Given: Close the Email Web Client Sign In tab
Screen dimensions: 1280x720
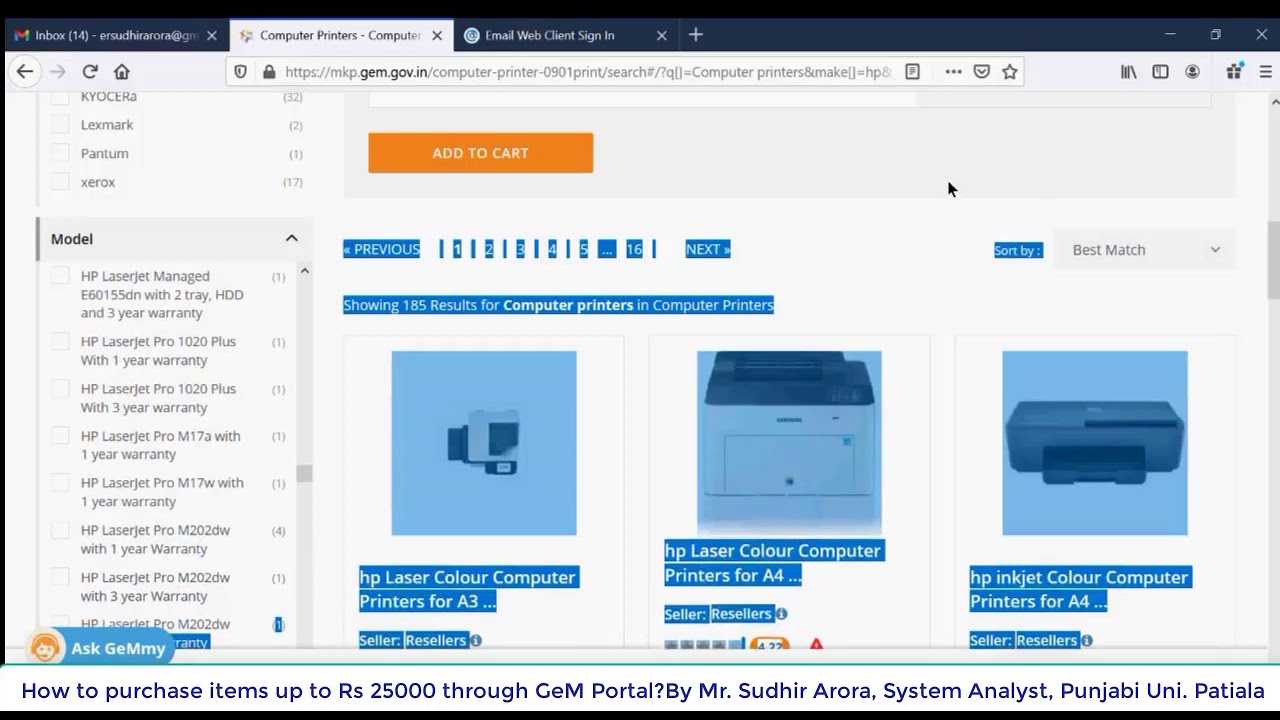Looking at the screenshot, I should tap(661, 35).
